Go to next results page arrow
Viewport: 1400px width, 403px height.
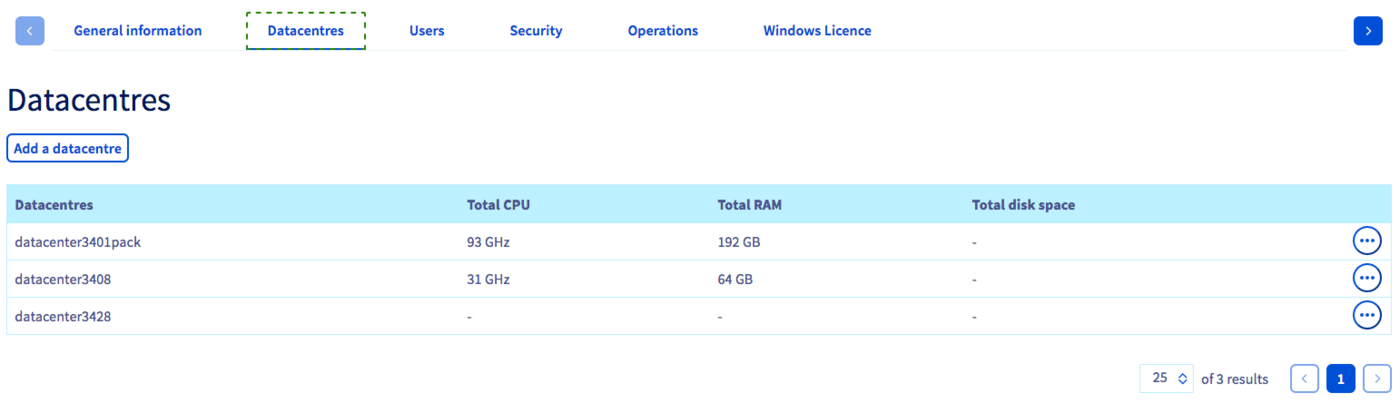click(1377, 379)
